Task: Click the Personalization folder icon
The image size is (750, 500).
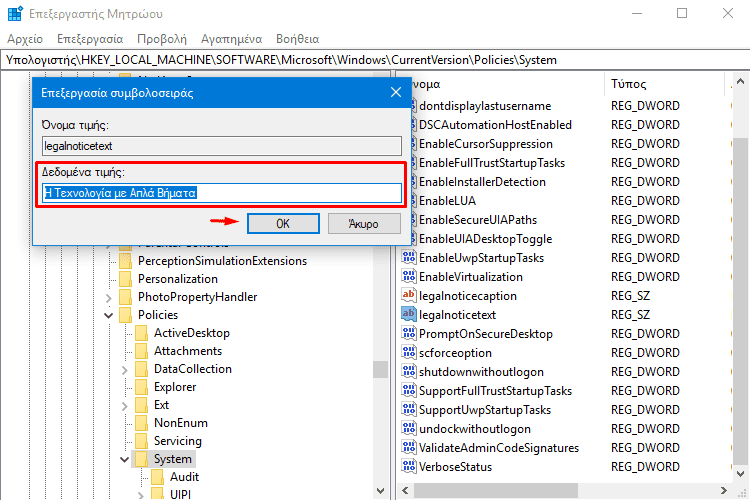Action: [x=125, y=279]
